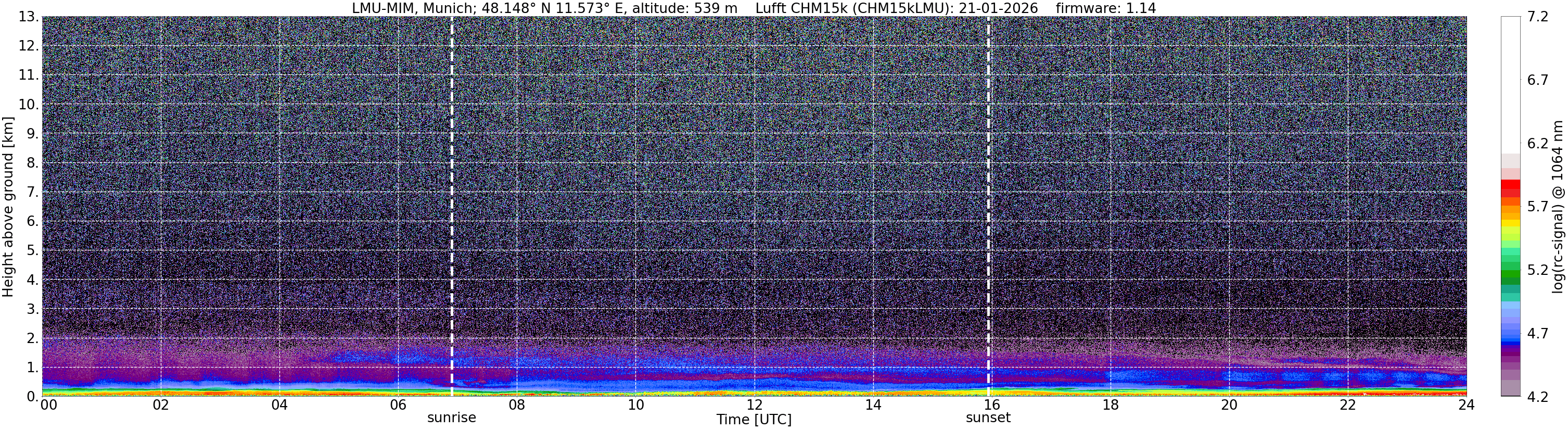Click the 3. height tick label
1568x430 pixels.
coord(33,309)
